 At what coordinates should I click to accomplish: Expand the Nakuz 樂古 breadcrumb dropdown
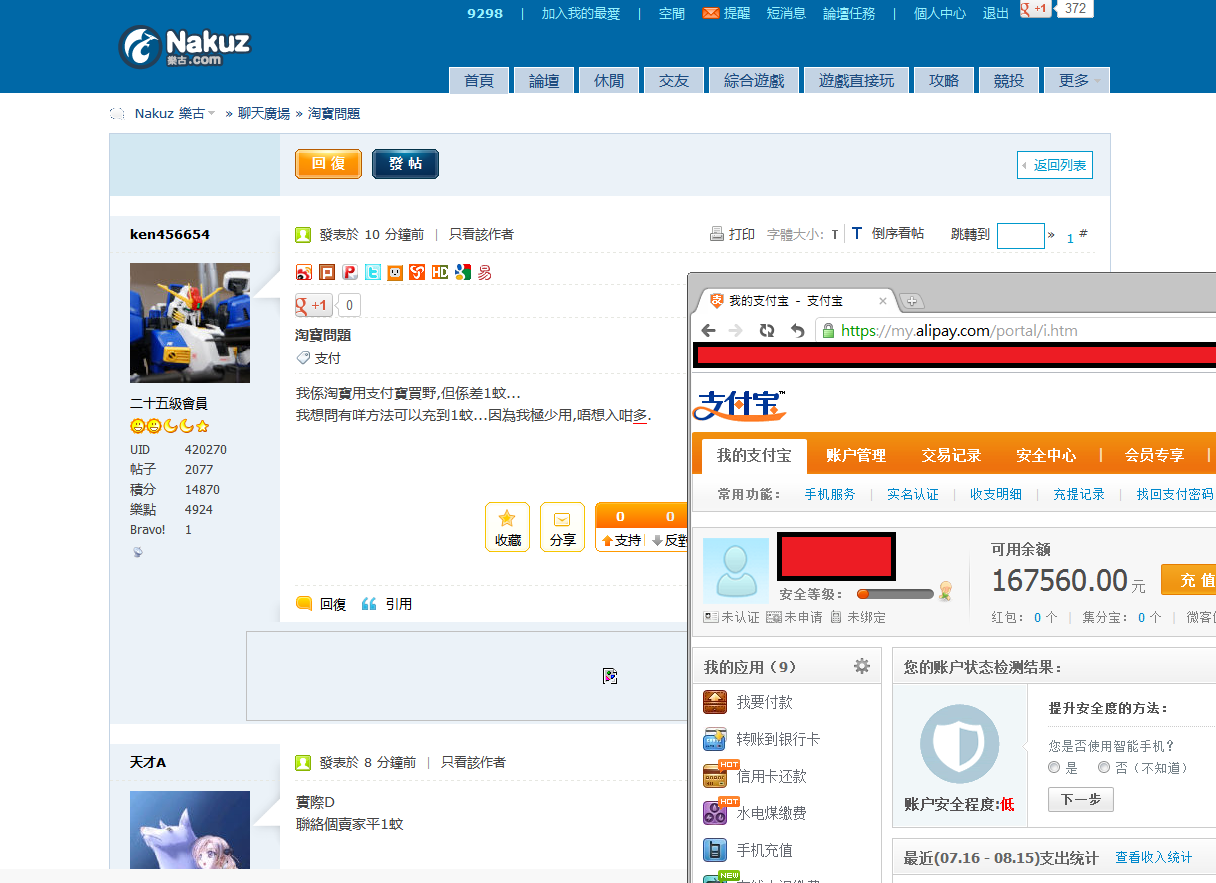211,114
